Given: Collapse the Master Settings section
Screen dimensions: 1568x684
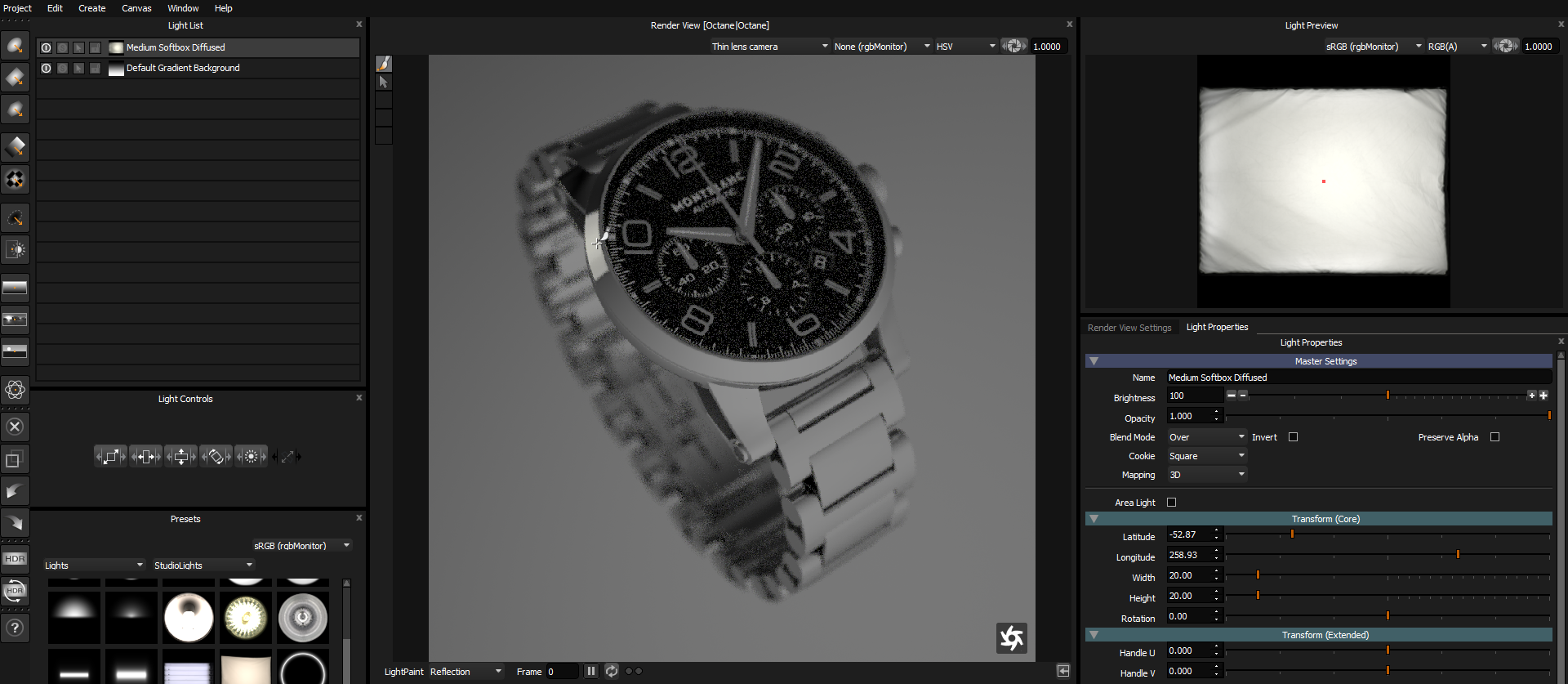Looking at the screenshot, I should [x=1094, y=361].
